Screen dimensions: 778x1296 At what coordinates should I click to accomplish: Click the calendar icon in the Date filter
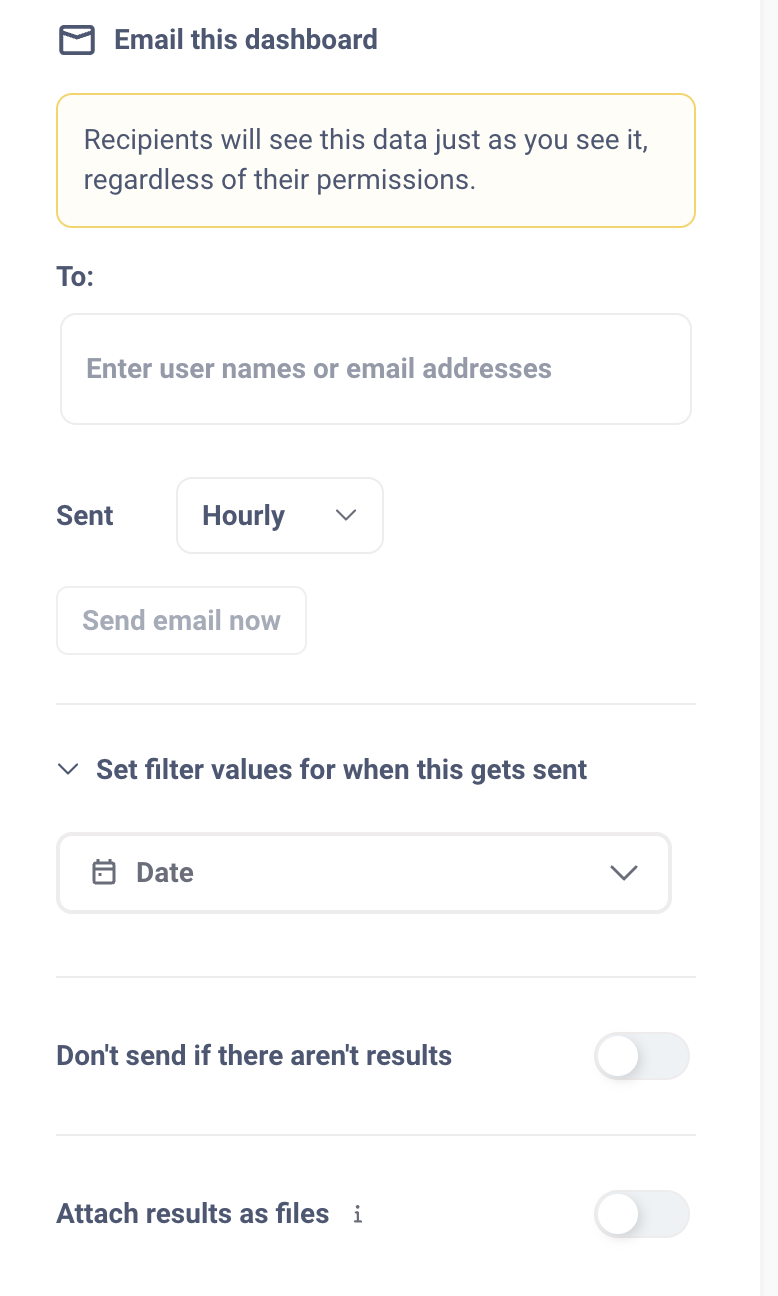104,872
